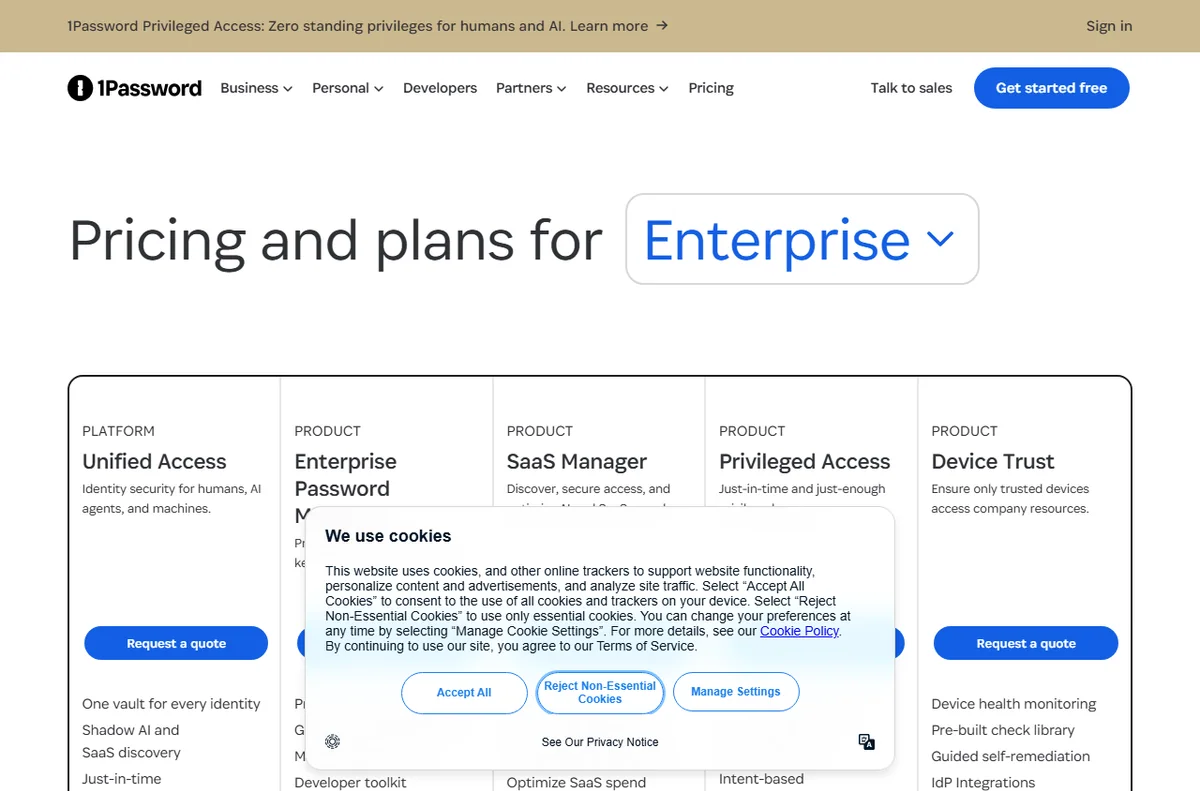The width and height of the screenshot is (1200, 791).
Task: Select the Privileged Access heading
Action: click(x=804, y=461)
